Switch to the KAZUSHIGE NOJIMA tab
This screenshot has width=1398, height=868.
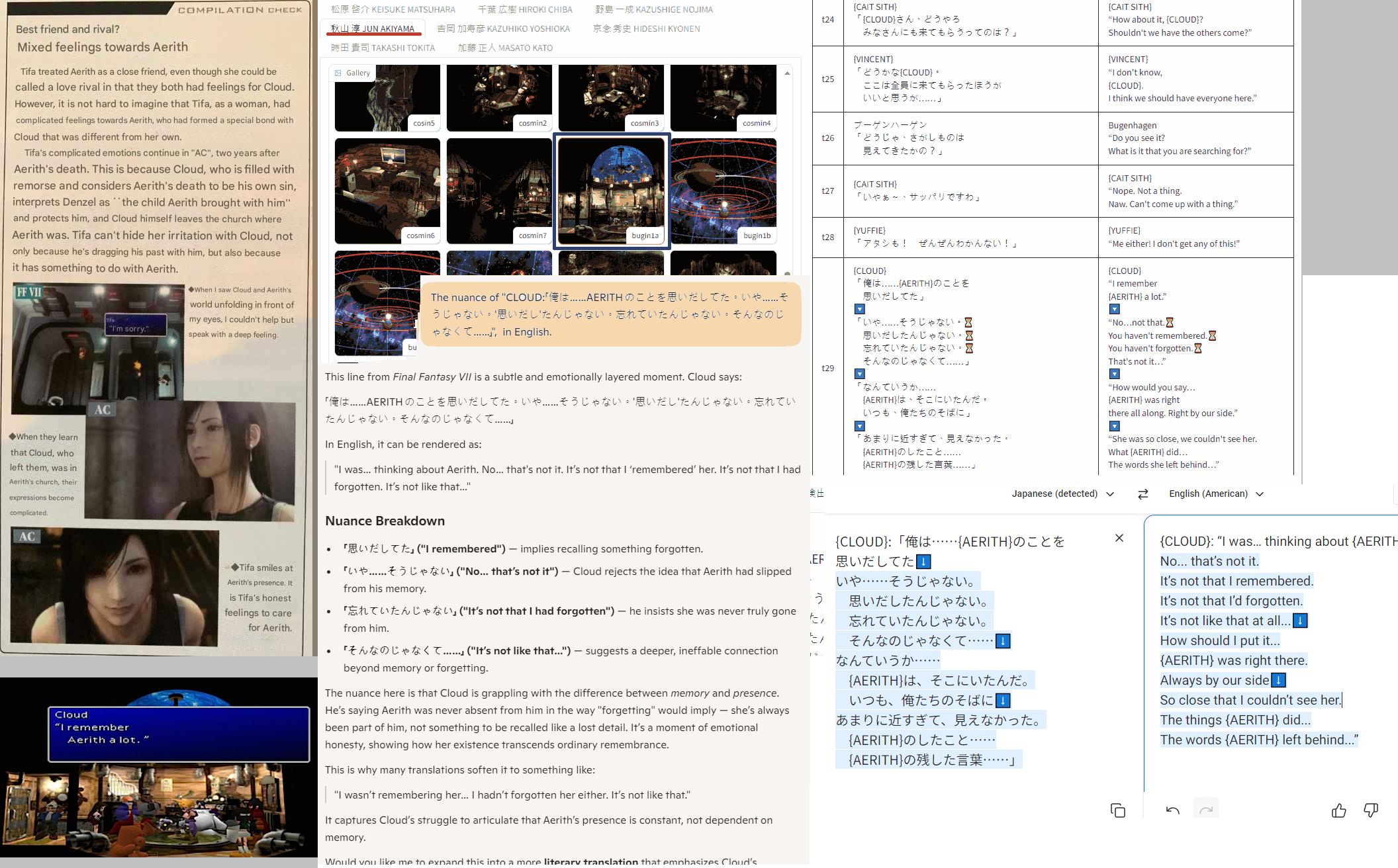pyautogui.click(x=654, y=10)
